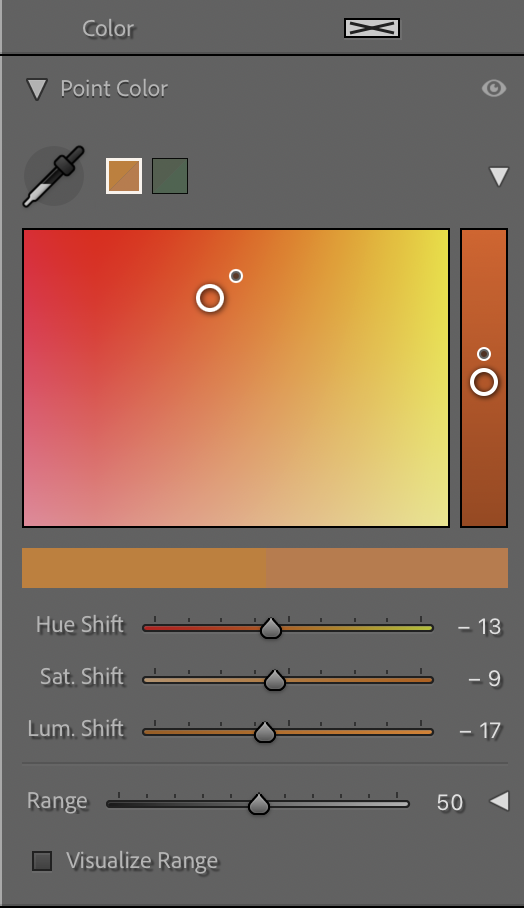
Task: Click the Color panel switch icon
Action: [372, 28]
